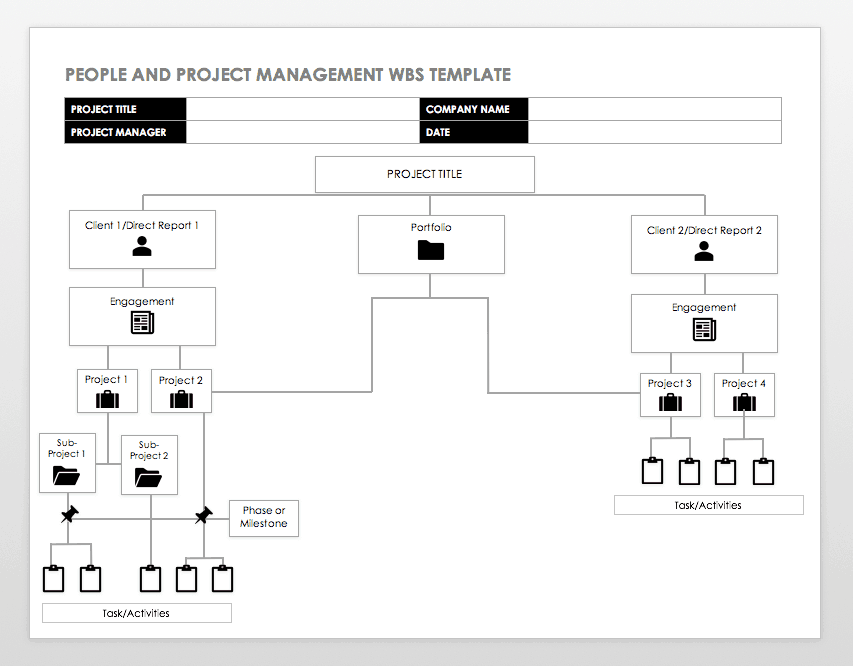Select the open folder icon in Sub-Project 2
853x666 pixels.
[149, 477]
